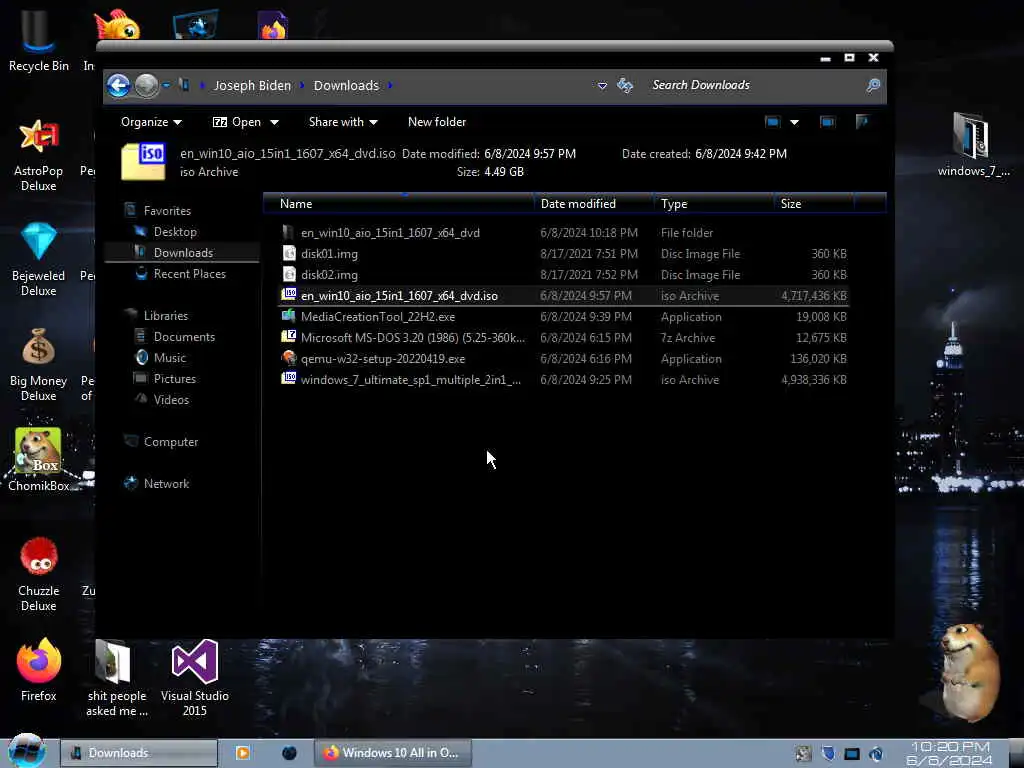Click the large iso icon in details pane

tap(144, 161)
